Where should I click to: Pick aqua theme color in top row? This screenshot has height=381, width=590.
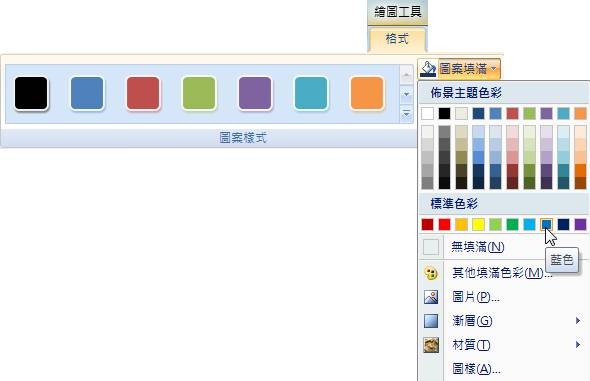(x=563, y=113)
